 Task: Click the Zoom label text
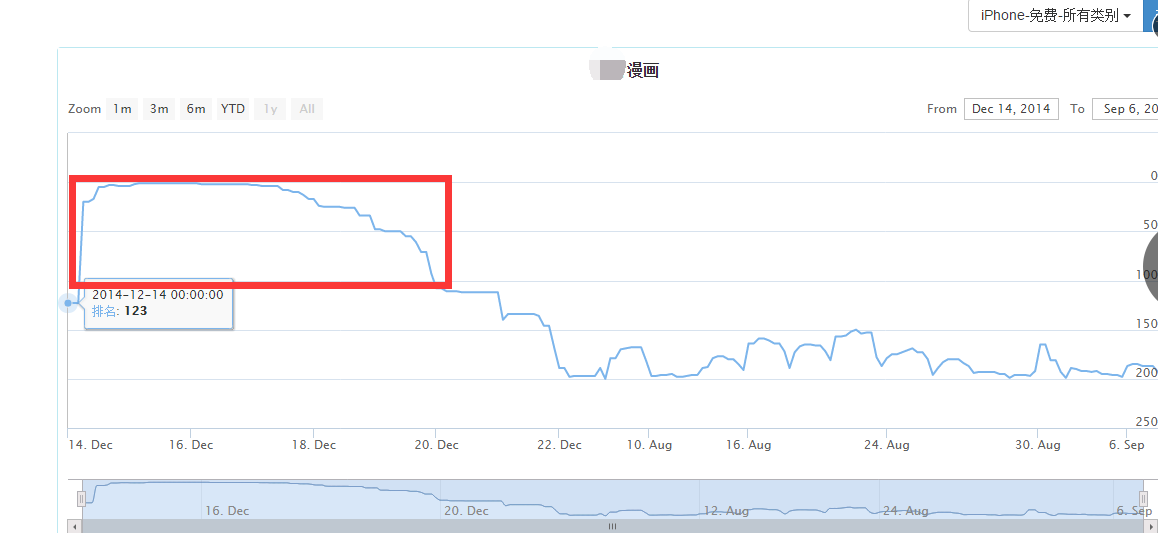pos(84,109)
